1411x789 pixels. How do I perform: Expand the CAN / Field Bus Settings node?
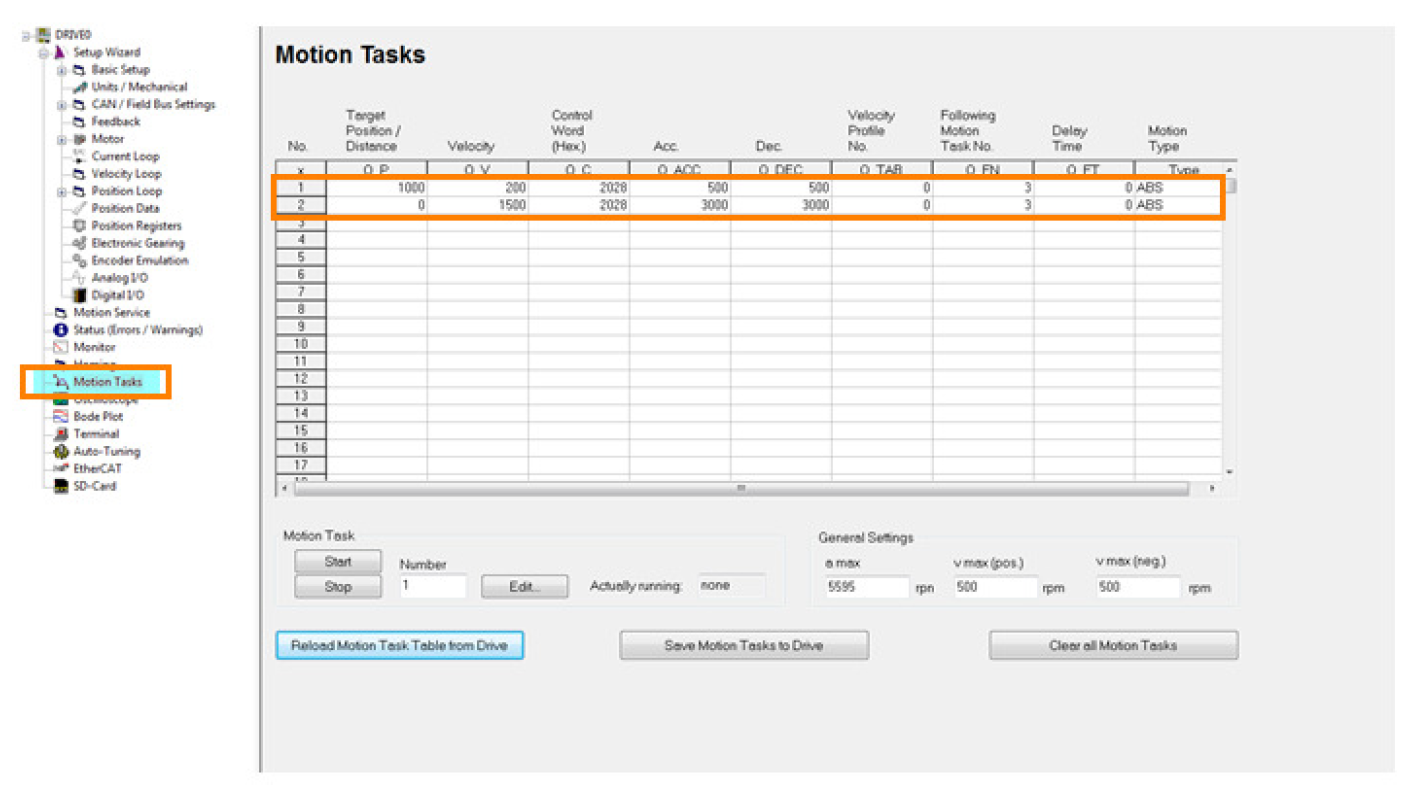click(62, 104)
